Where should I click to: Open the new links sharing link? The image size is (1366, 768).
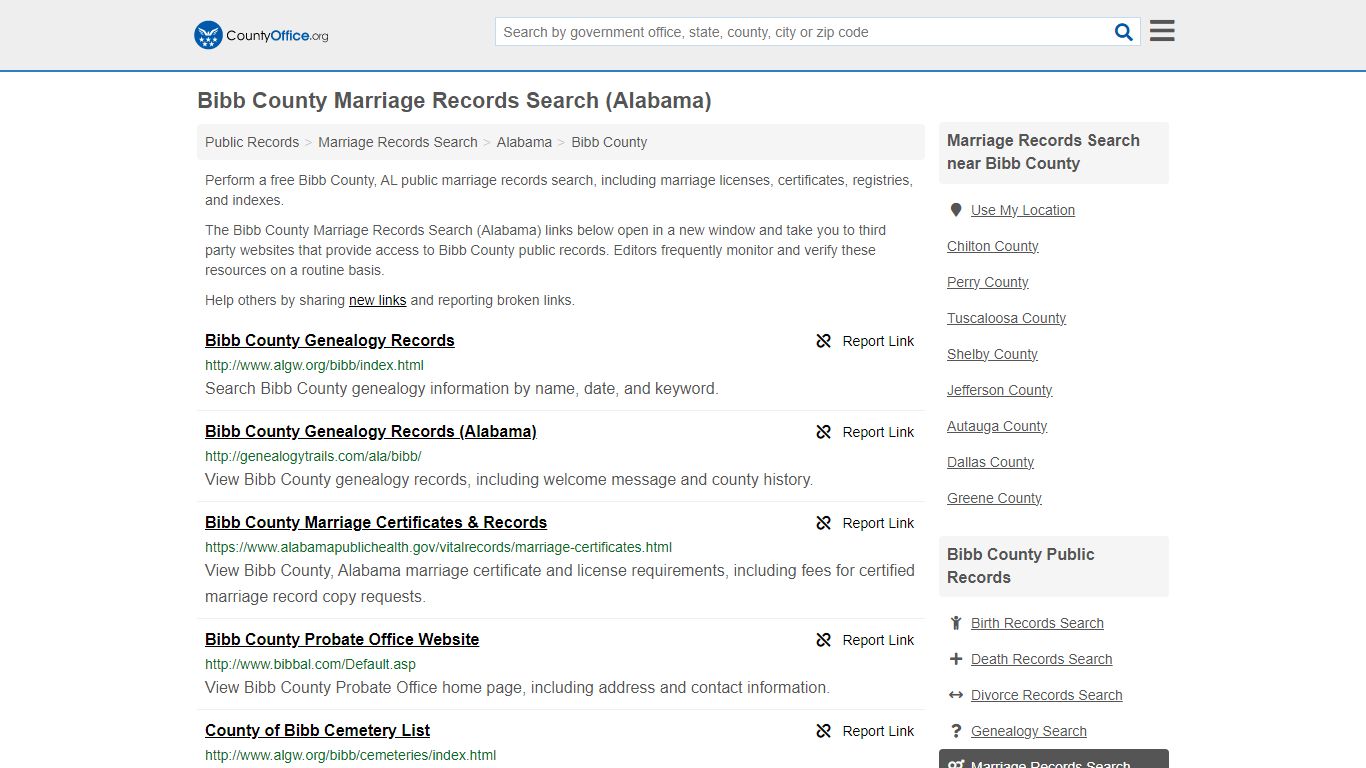(378, 300)
